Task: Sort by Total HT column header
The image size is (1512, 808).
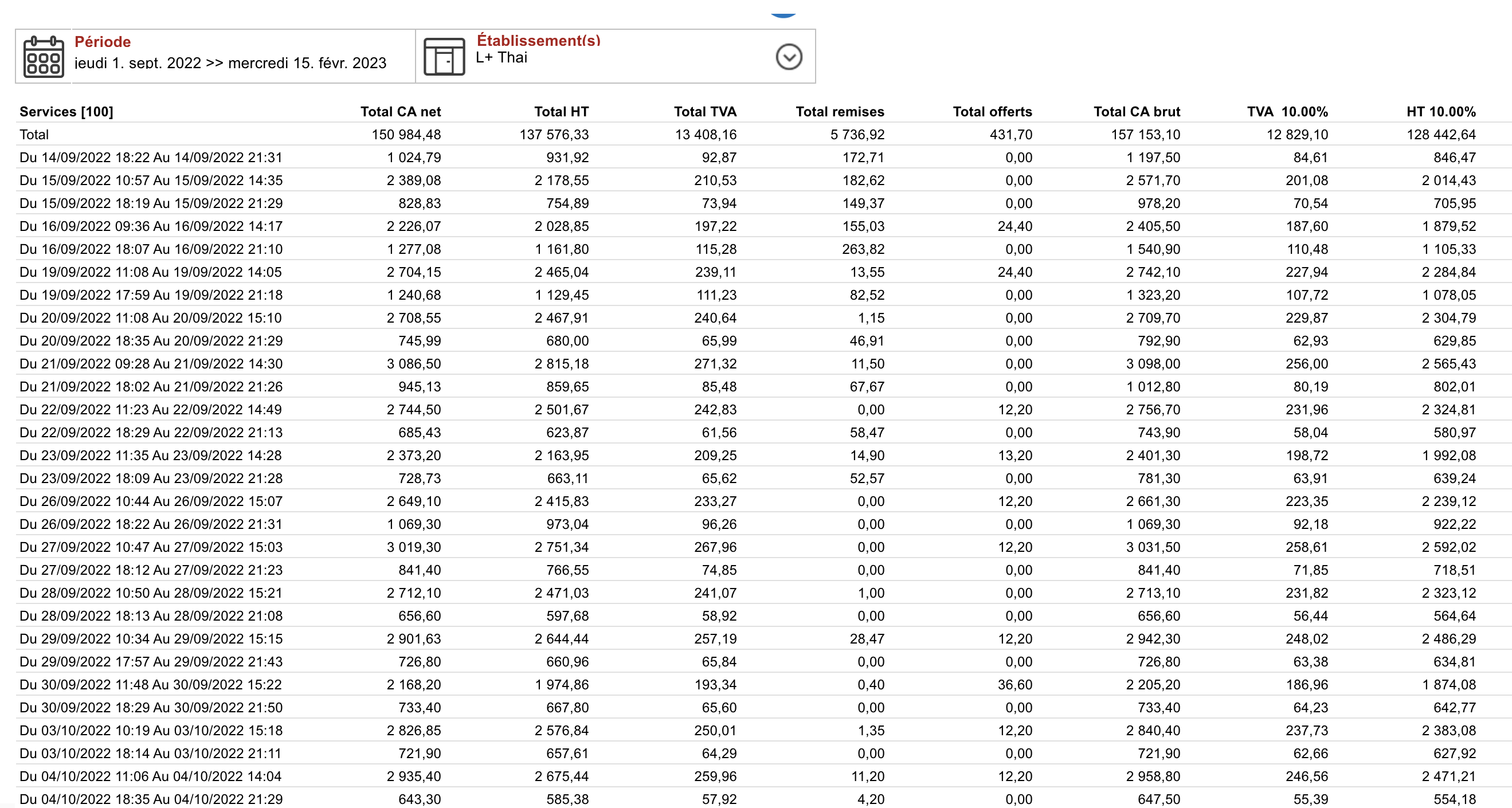Action: 561,112
